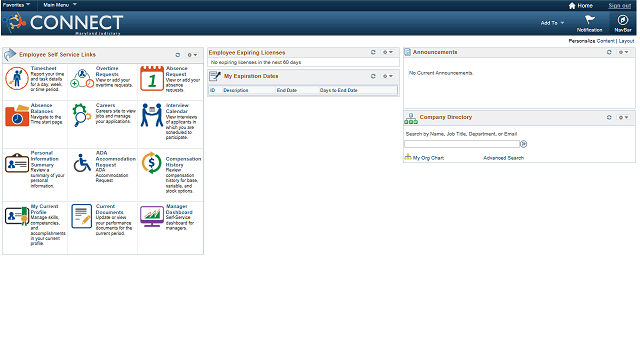Click the Interview Calendar link text
This screenshot has height=360, width=640.
(x=177, y=108)
